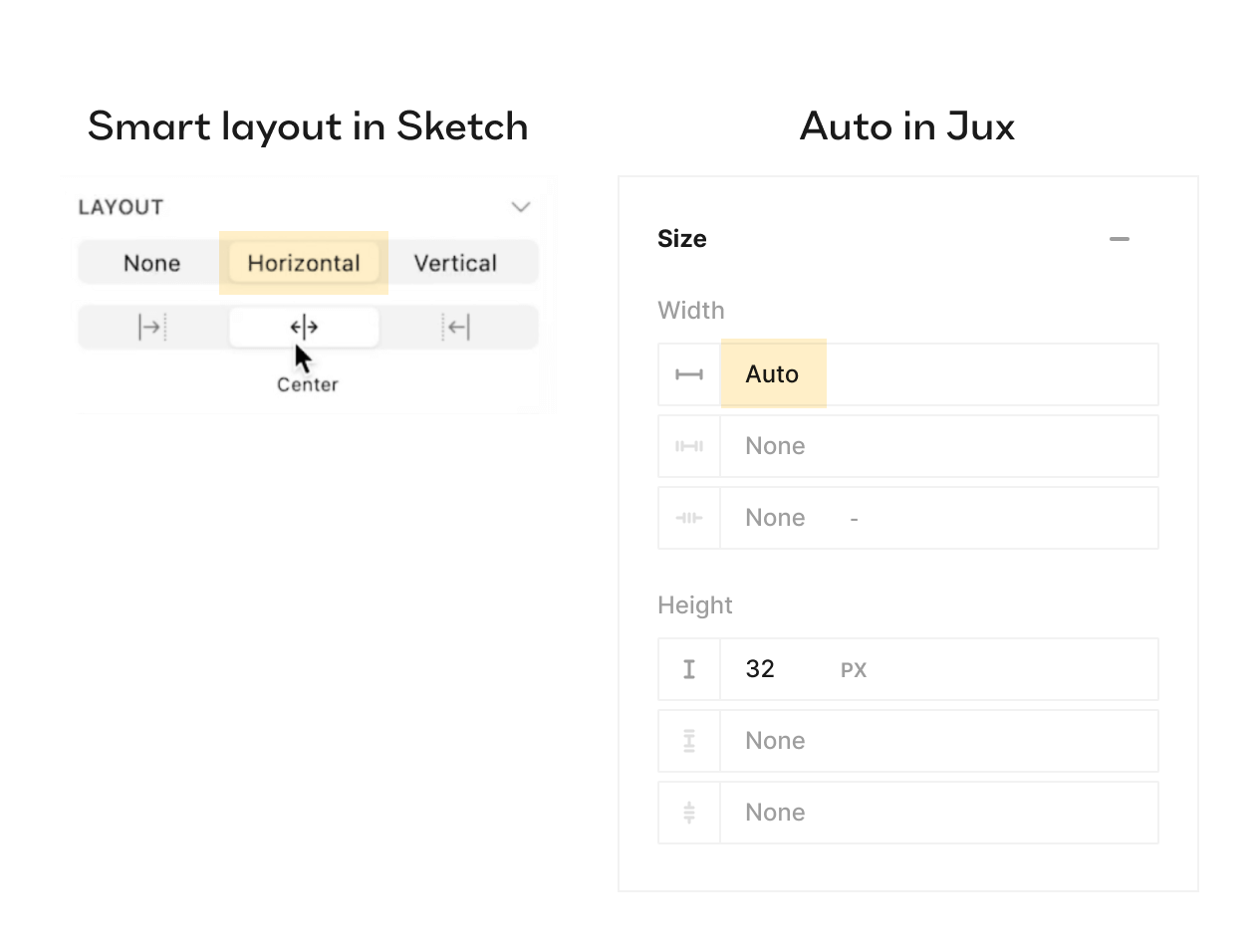Click the min width constraint icon
1259x952 pixels.
point(688,445)
